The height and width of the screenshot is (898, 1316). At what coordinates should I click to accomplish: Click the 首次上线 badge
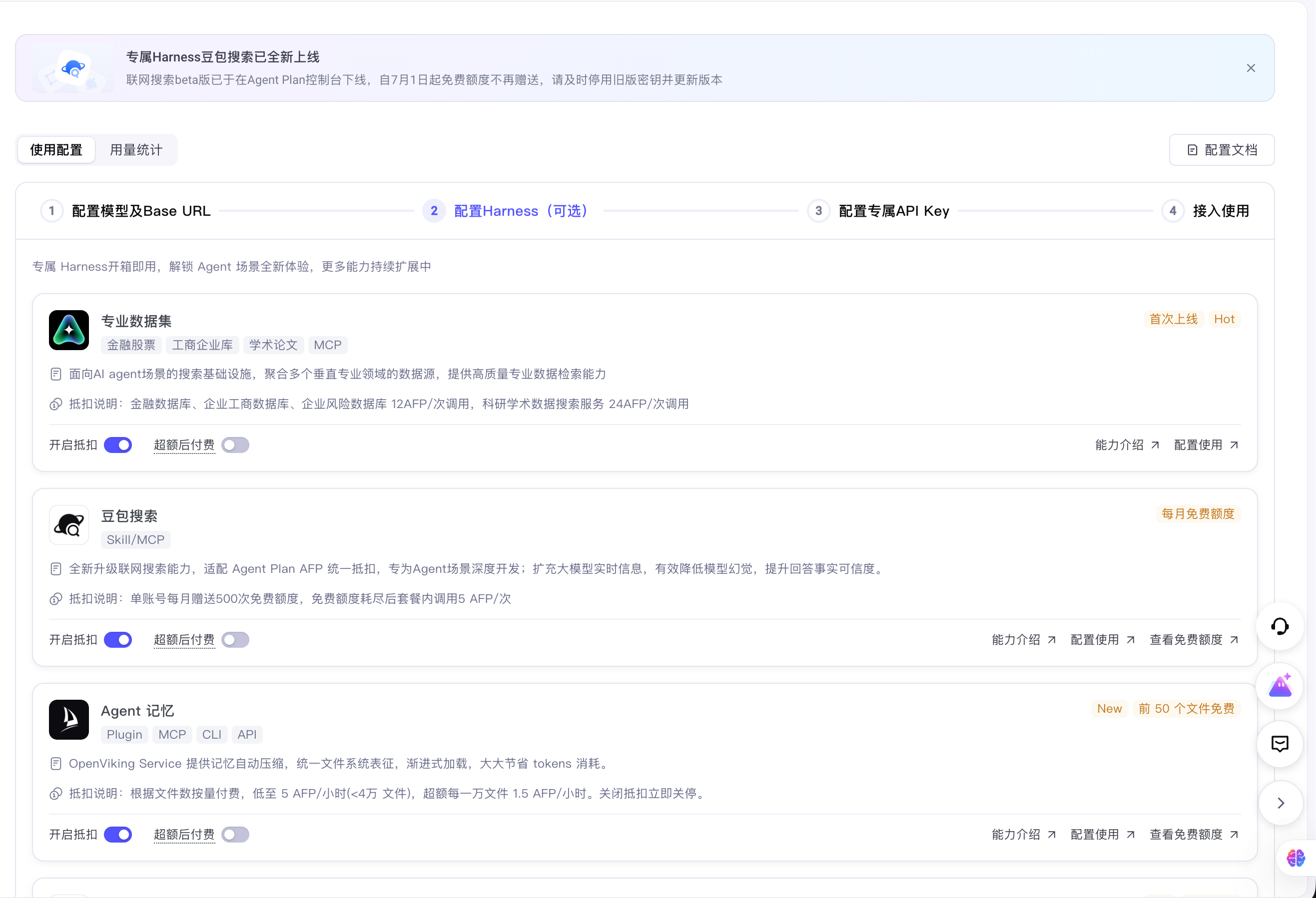[x=1173, y=319]
